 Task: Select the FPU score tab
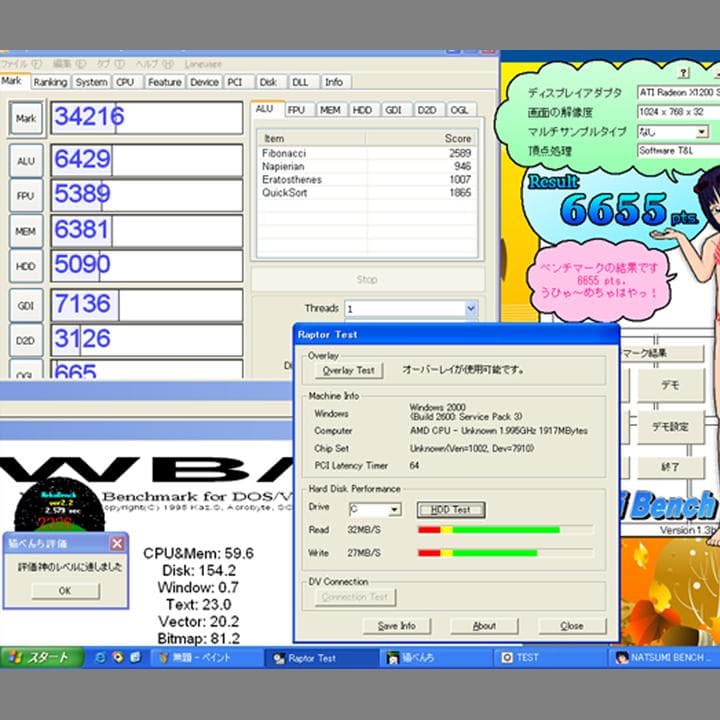(299, 110)
